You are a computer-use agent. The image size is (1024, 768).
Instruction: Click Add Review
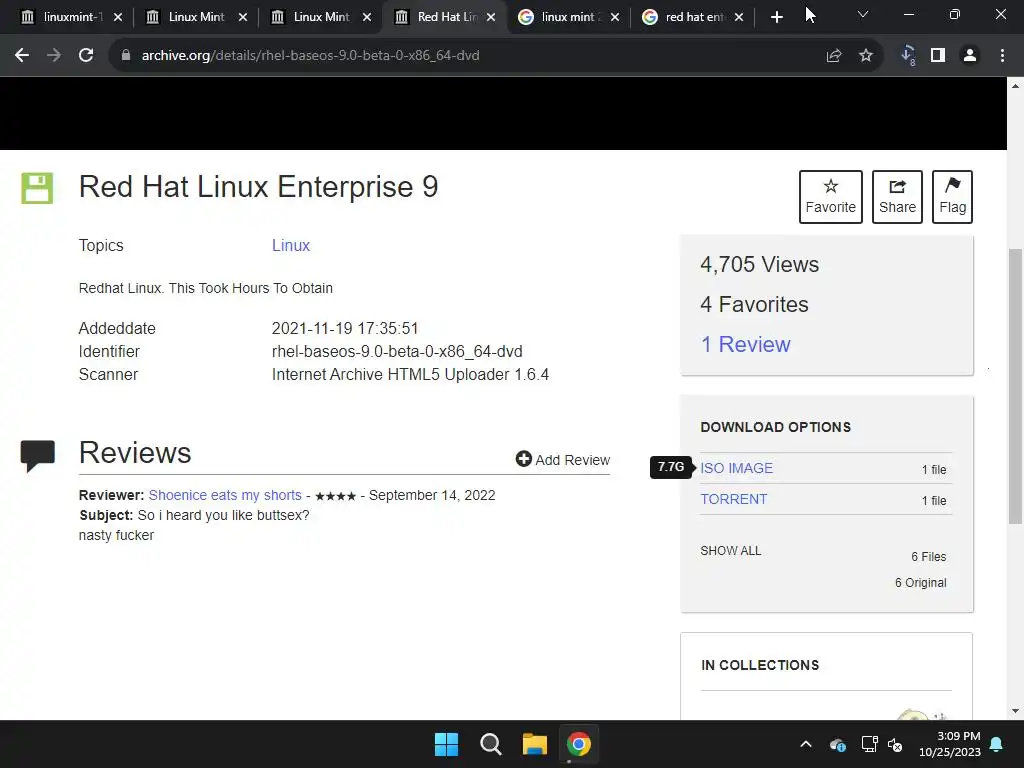point(563,460)
